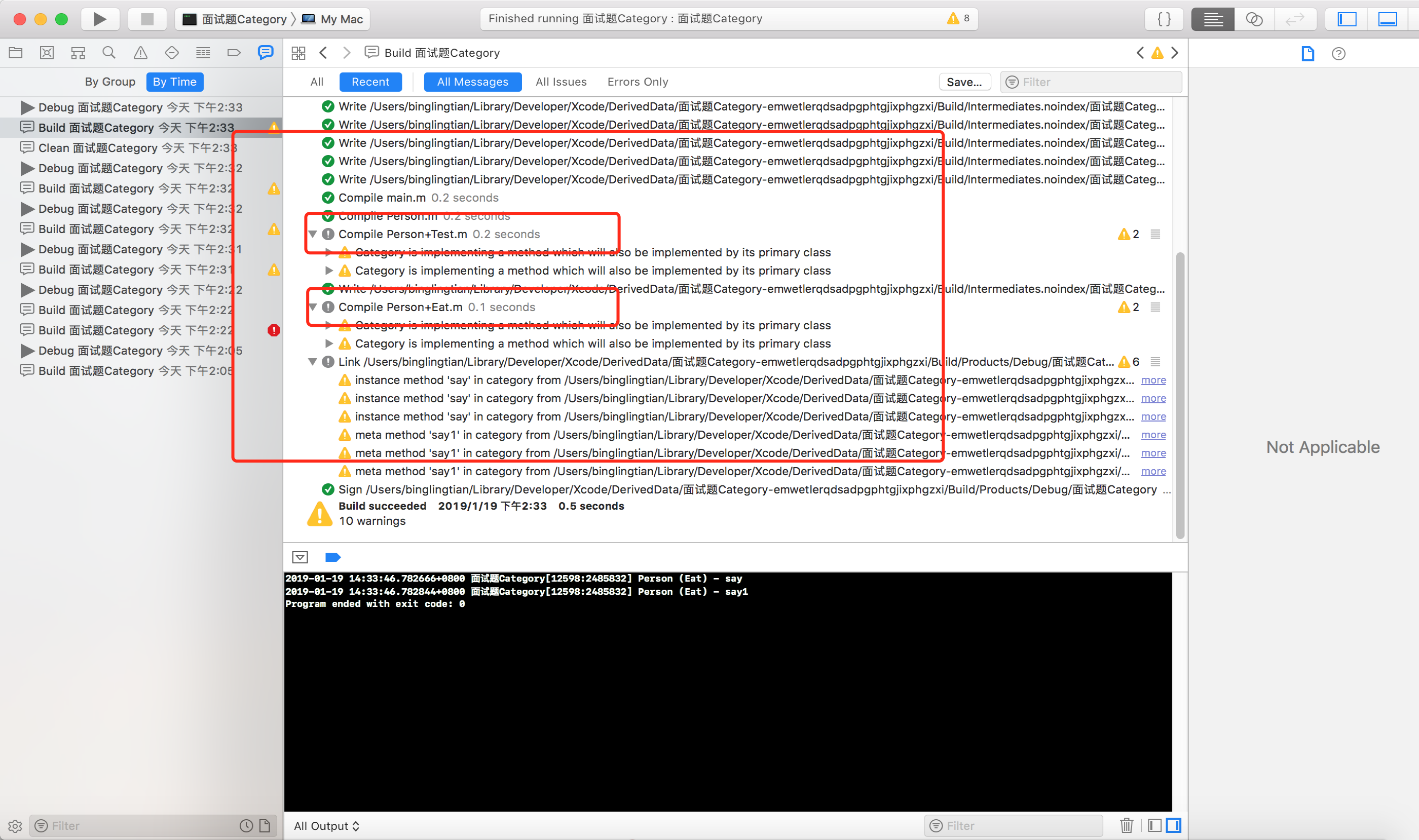
Task: Toggle the navigator panel visibility button
Action: point(1347,19)
